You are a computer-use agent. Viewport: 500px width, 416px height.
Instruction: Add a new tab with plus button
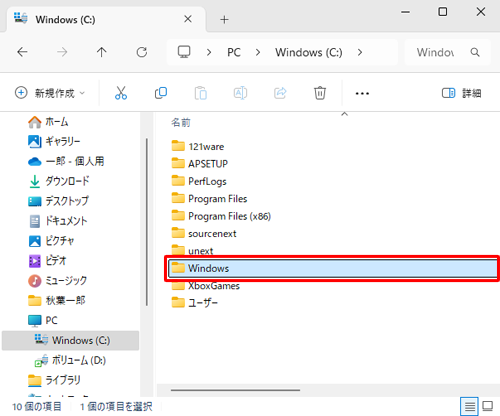pyautogui.click(x=224, y=20)
